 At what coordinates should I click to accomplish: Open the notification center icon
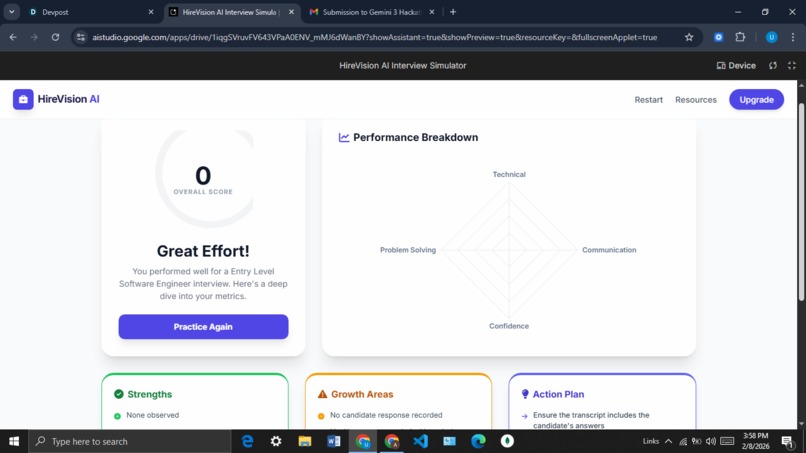pos(787,441)
